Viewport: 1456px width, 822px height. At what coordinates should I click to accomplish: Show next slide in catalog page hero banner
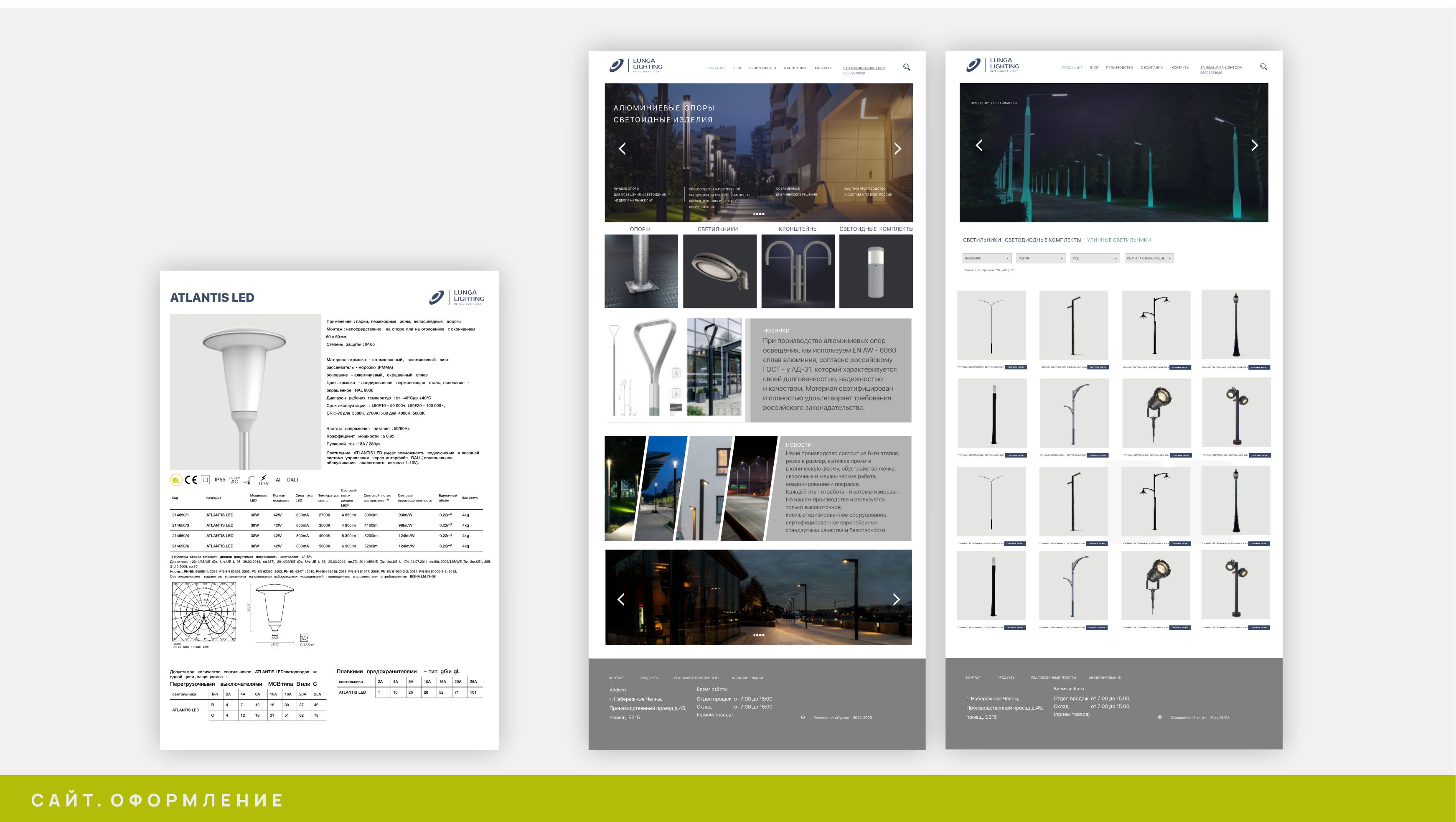pos(1254,145)
